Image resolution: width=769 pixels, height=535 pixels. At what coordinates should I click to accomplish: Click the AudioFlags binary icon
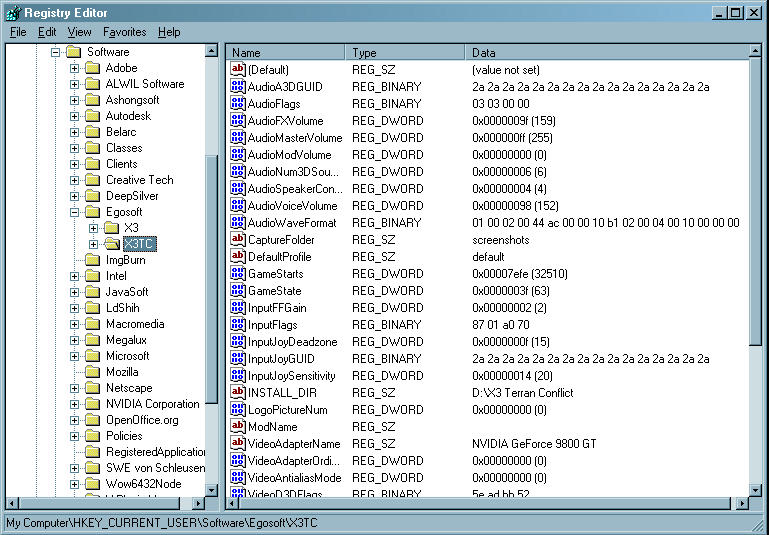coord(238,103)
